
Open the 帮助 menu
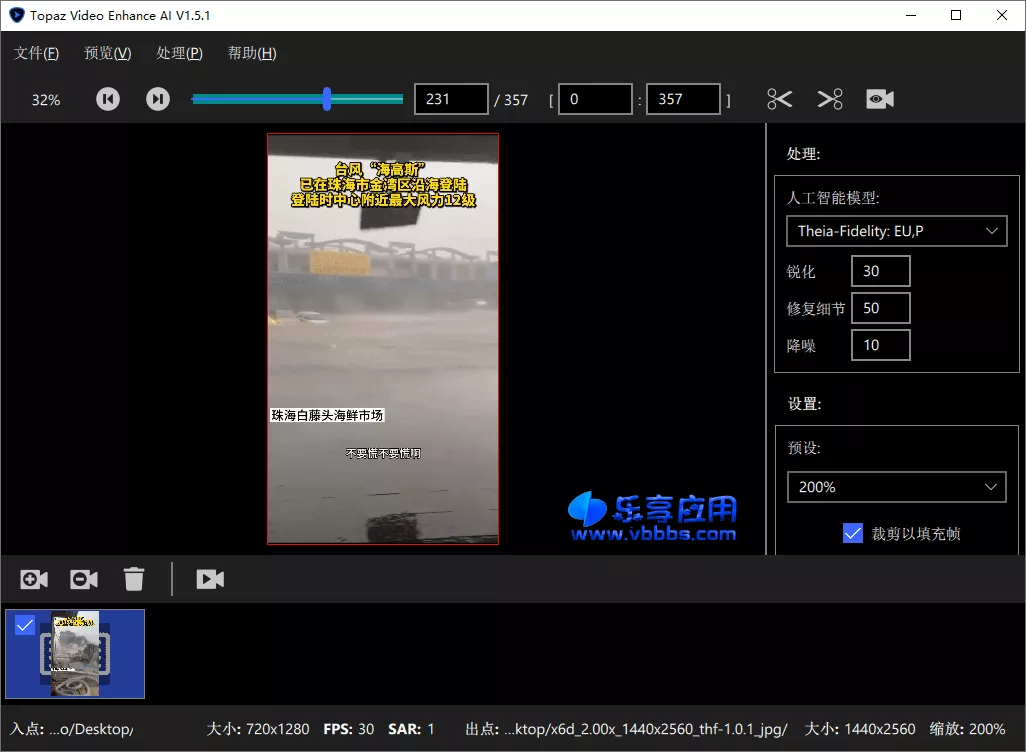click(251, 53)
